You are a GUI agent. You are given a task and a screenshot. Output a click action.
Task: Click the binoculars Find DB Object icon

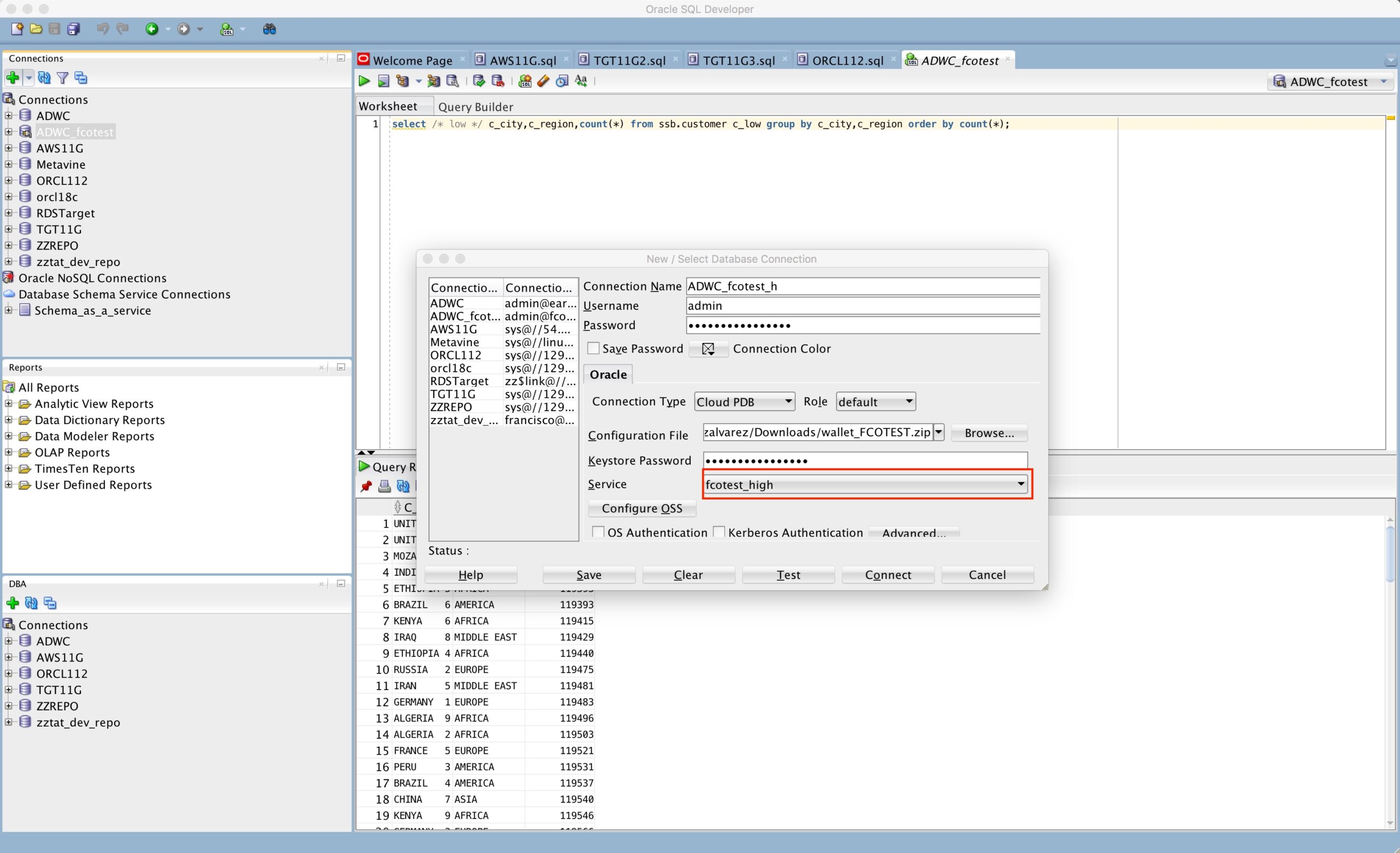coord(269,29)
